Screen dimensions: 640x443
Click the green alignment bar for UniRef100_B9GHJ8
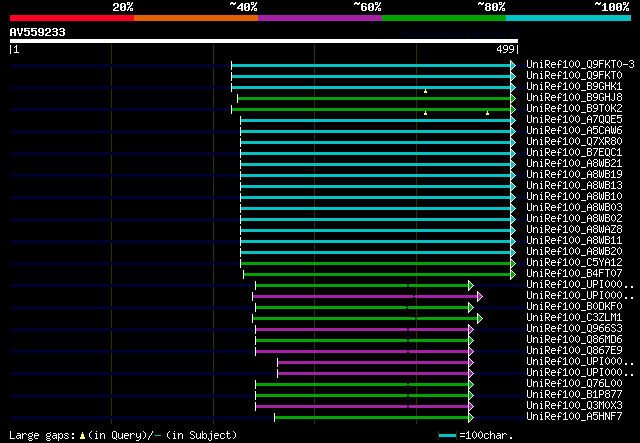(374, 98)
